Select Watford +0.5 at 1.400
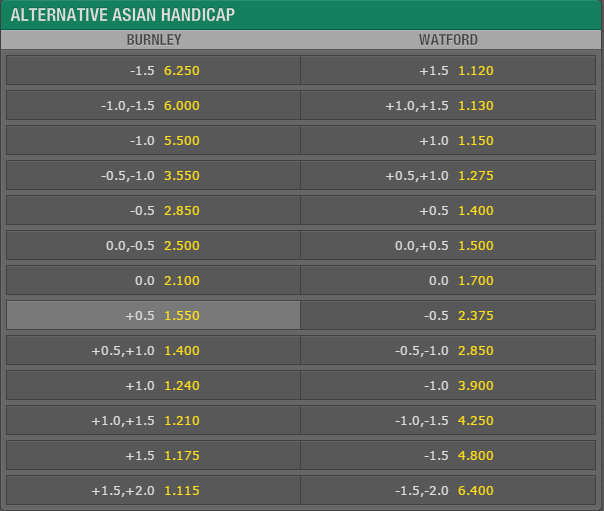Viewport: 604px width, 511px height. pyautogui.click(x=448, y=211)
